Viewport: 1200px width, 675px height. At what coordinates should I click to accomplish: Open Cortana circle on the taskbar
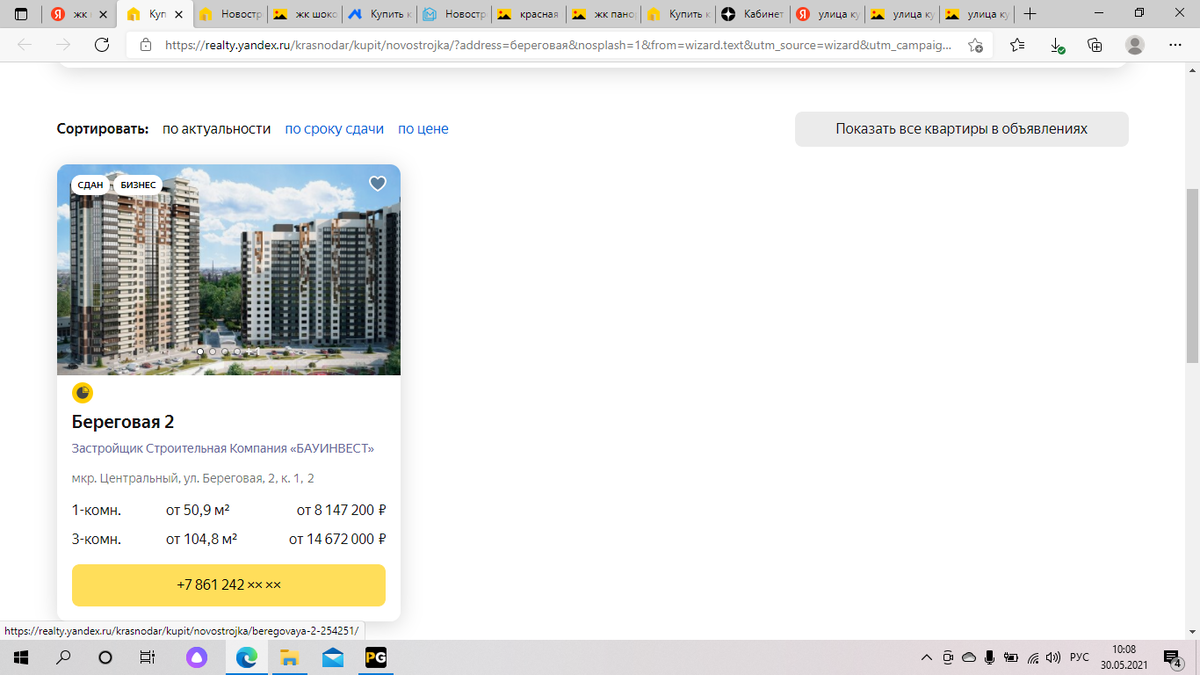tap(105, 658)
